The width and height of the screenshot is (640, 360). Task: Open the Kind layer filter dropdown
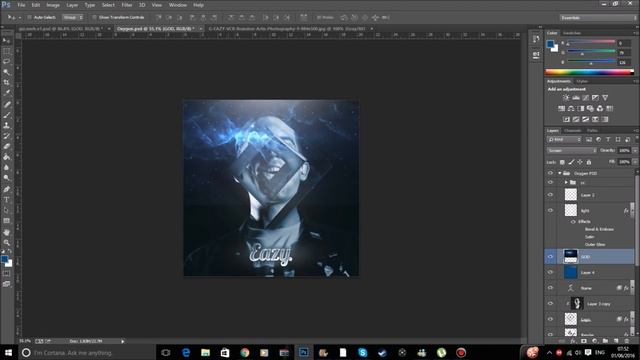pos(564,140)
